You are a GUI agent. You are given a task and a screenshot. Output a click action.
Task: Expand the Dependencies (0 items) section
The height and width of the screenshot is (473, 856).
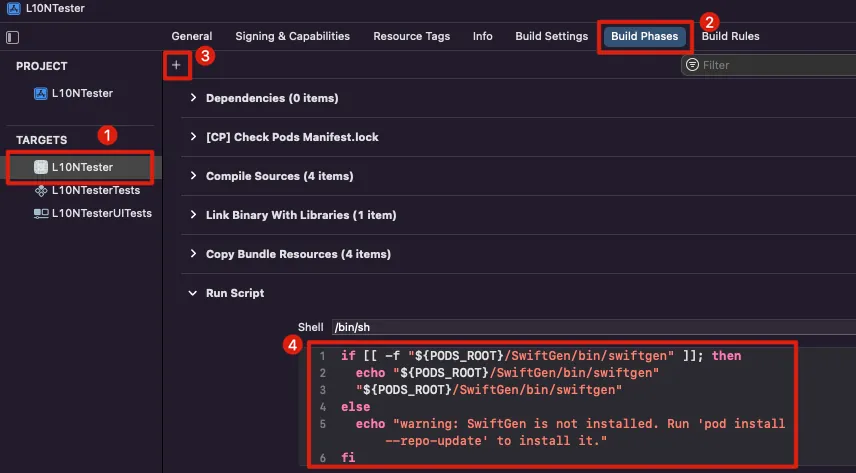pos(192,98)
